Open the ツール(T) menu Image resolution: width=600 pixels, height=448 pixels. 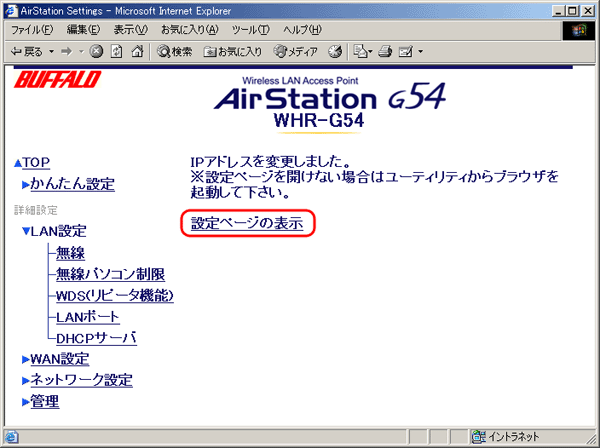251,30
